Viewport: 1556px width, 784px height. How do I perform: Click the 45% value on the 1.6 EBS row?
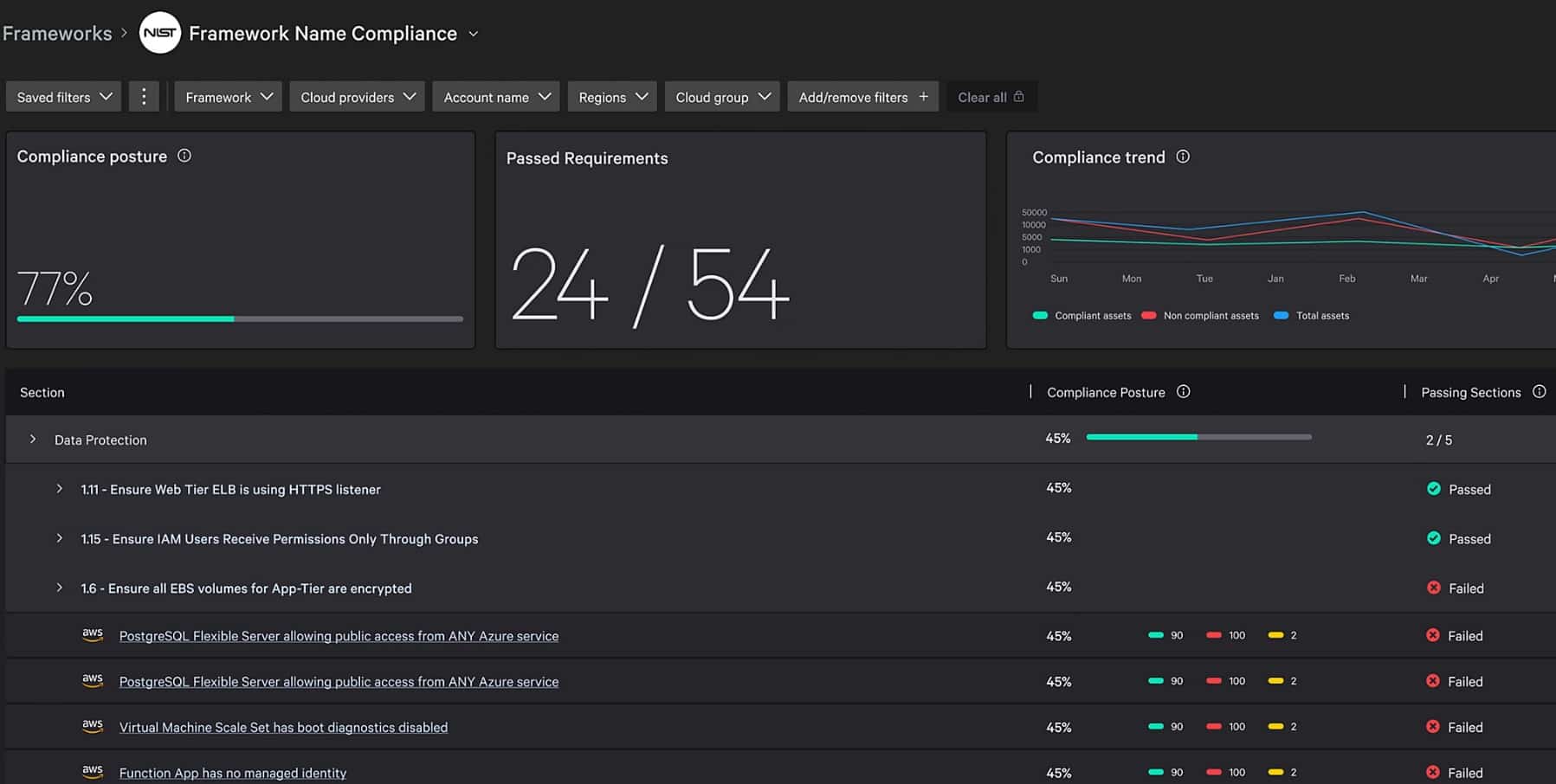(1059, 587)
